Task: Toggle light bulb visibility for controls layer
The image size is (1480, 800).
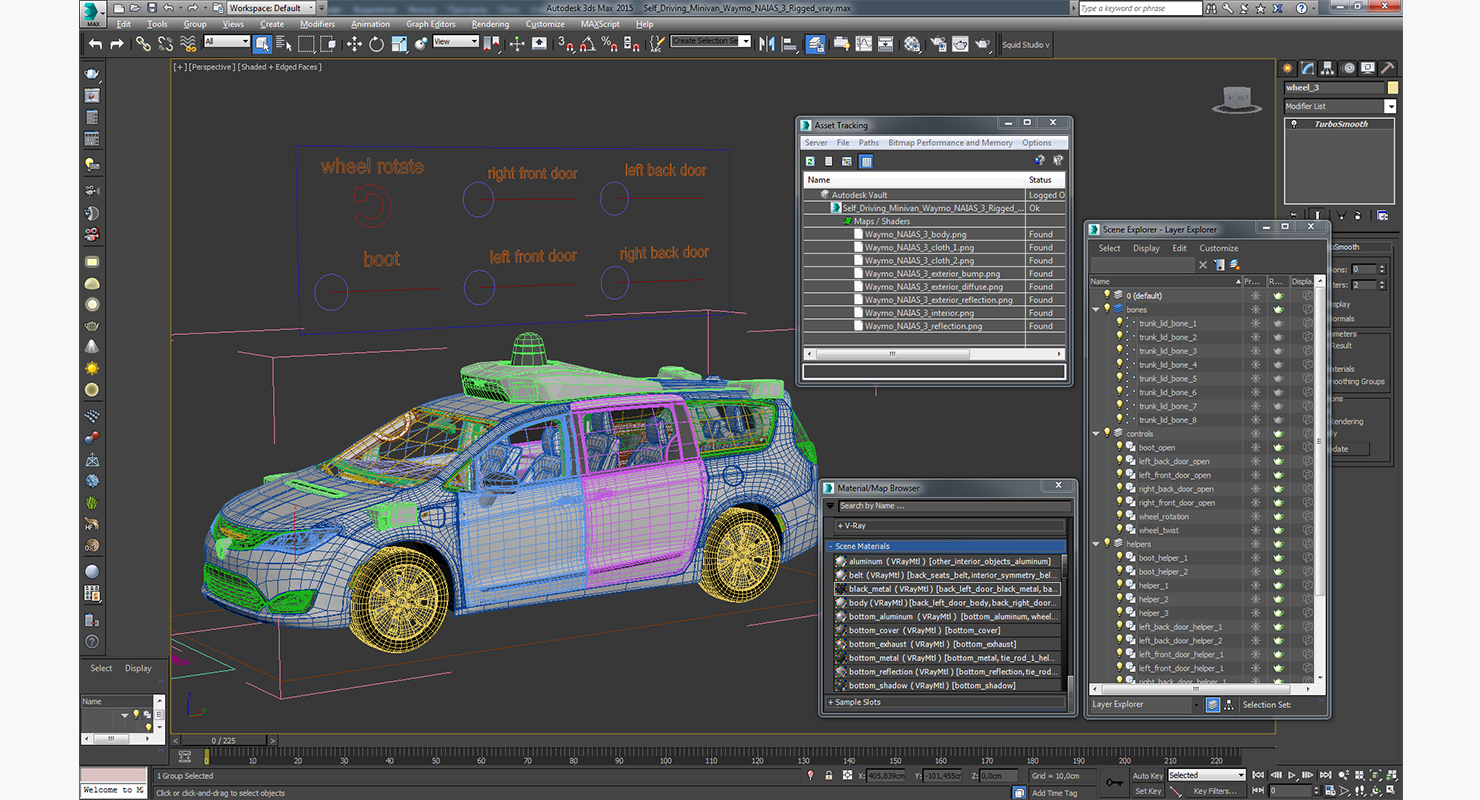Action: (1107, 433)
